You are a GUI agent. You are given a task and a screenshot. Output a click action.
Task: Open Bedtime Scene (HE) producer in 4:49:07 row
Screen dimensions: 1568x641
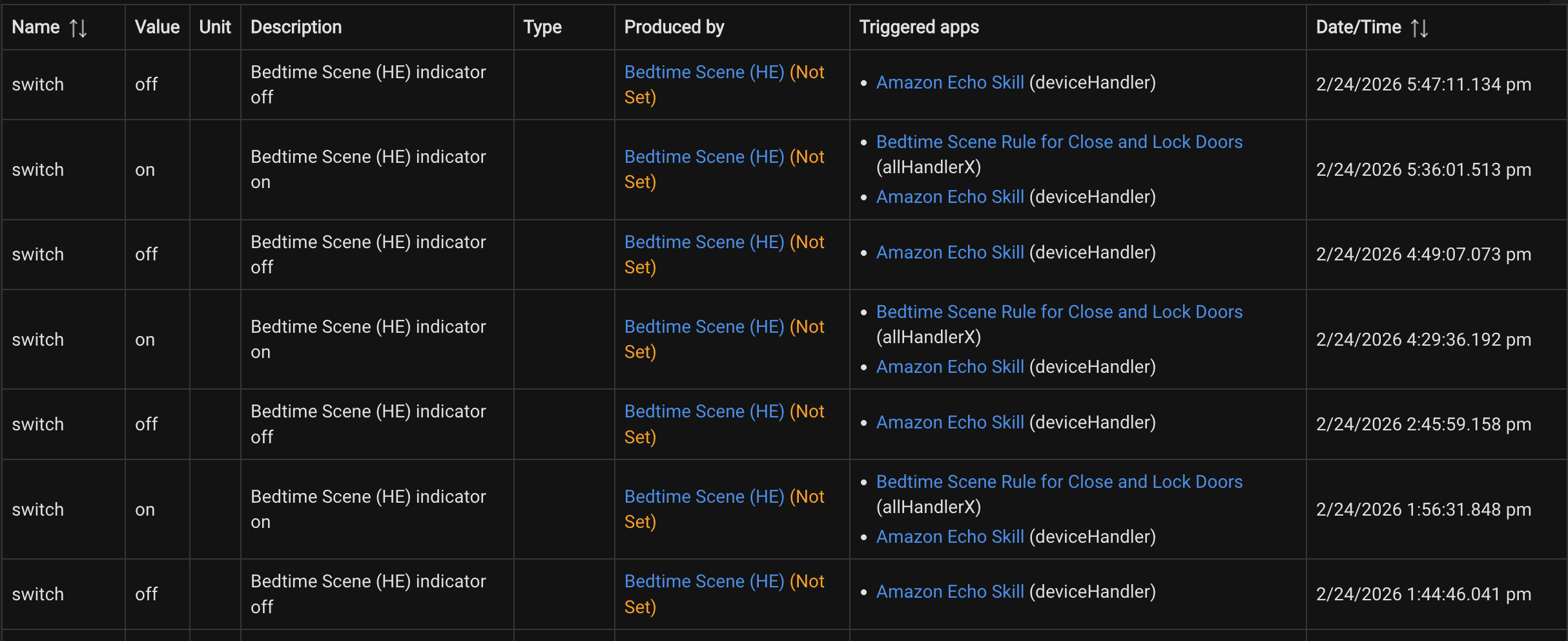(x=704, y=242)
